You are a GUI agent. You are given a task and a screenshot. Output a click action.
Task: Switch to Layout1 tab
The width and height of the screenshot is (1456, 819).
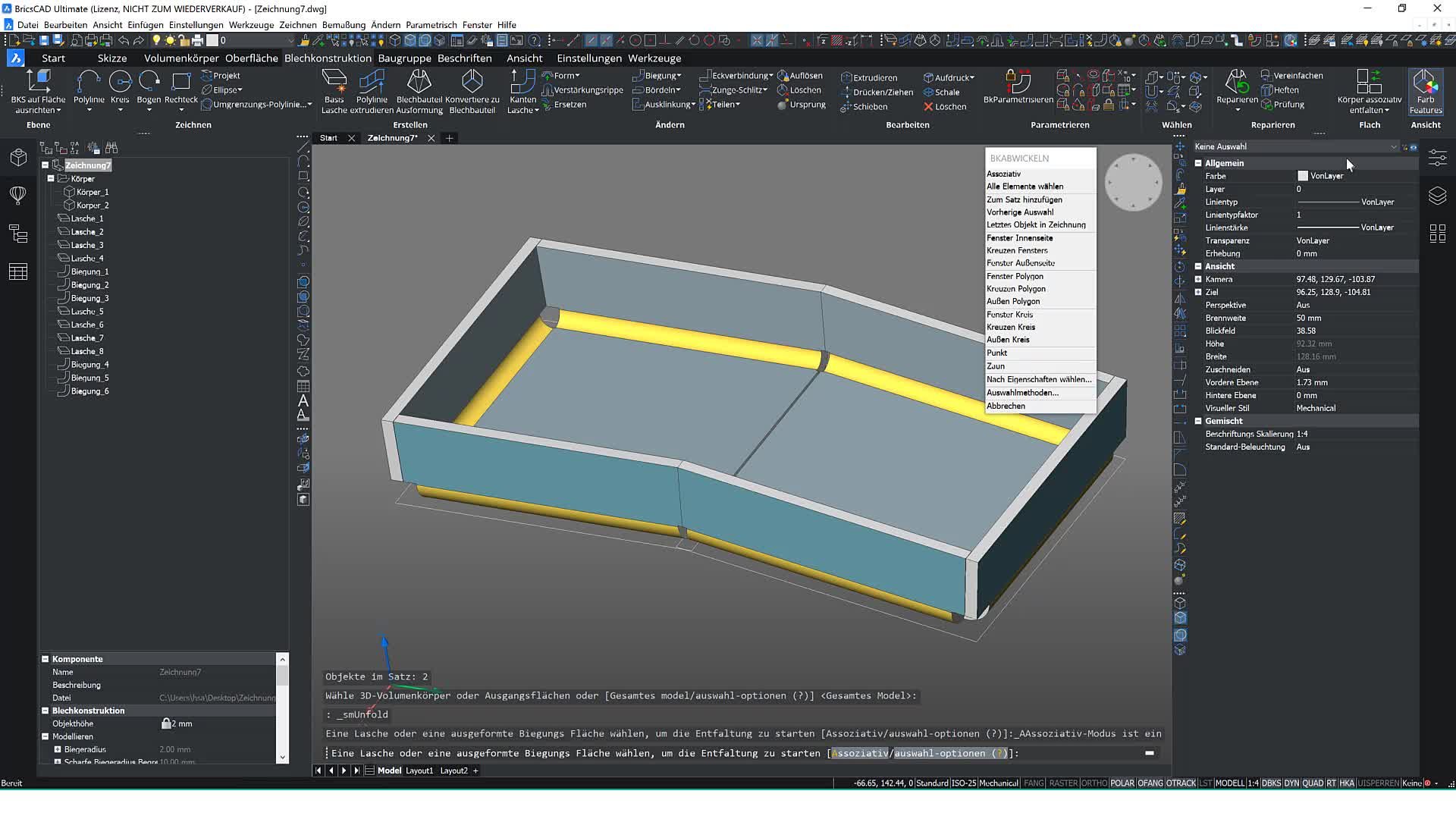click(419, 771)
